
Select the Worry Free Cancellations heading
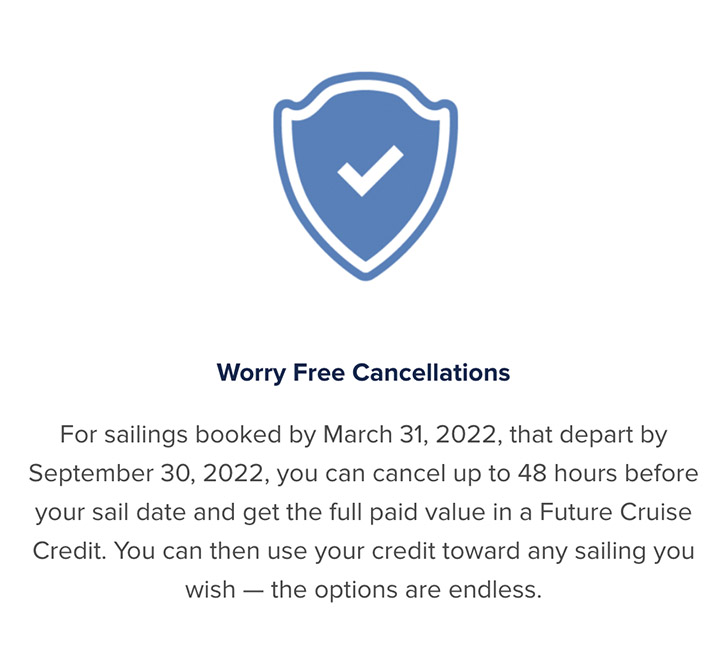[x=363, y=373]
